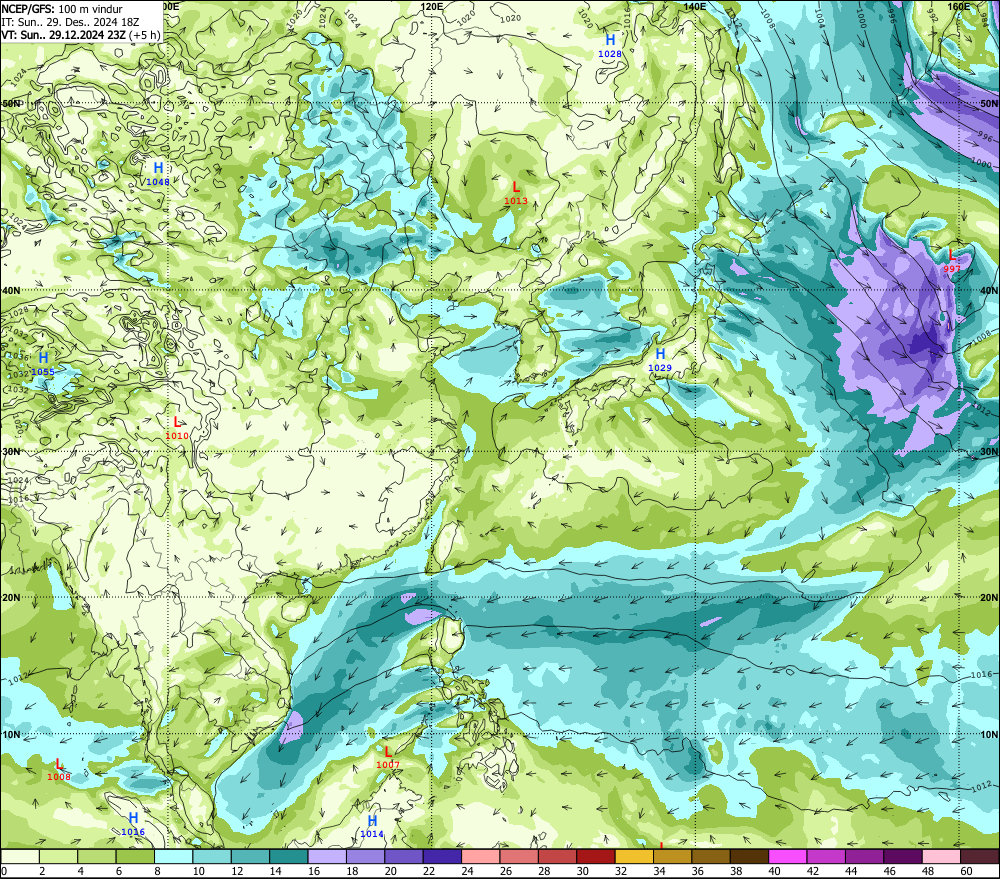Click the dark brown 38–40 legend swatch
The height and width of the screenshot is (879, 1000).
click(749, 856)
